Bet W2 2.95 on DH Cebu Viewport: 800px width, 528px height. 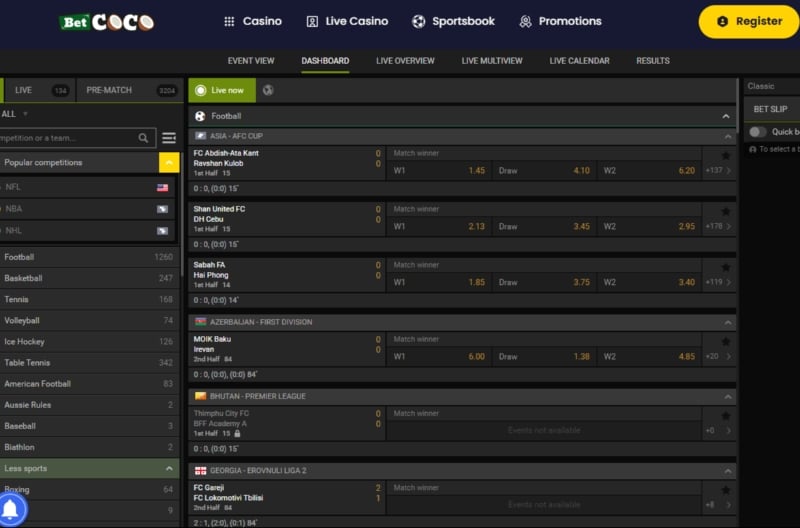[x=649, y=227]
